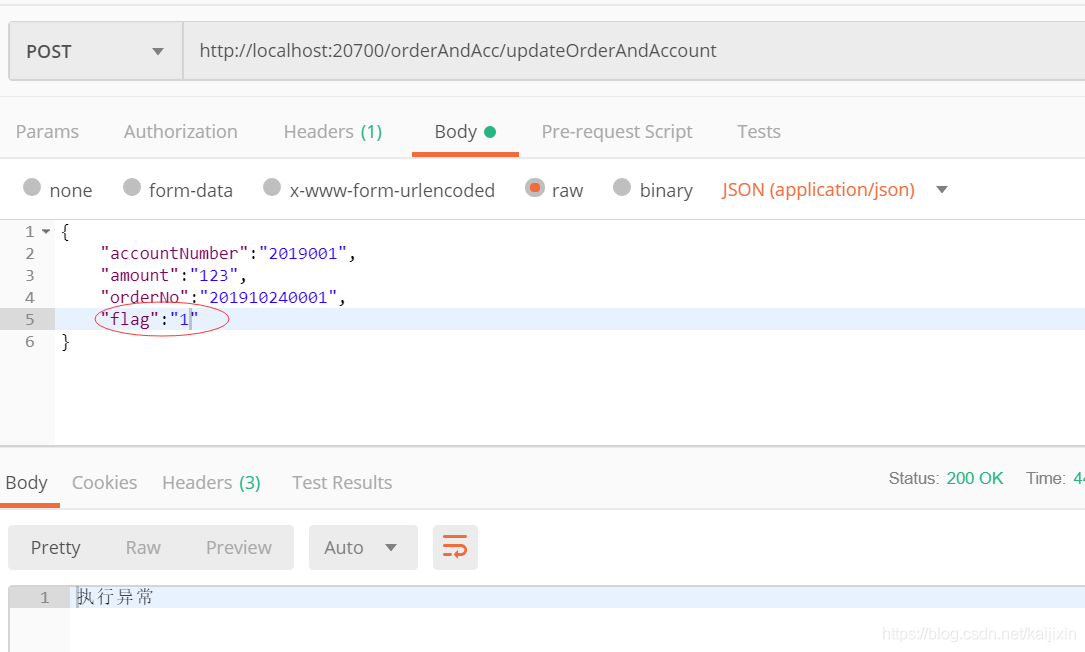Screen dimensions: 1085x652
Task: Select the Pretty response view
Action: pos(55,547)
